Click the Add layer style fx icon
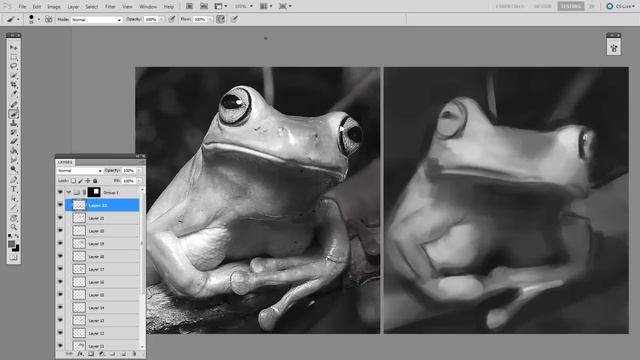The height and width of the screenshot is (360, 640). pos(80,354)
